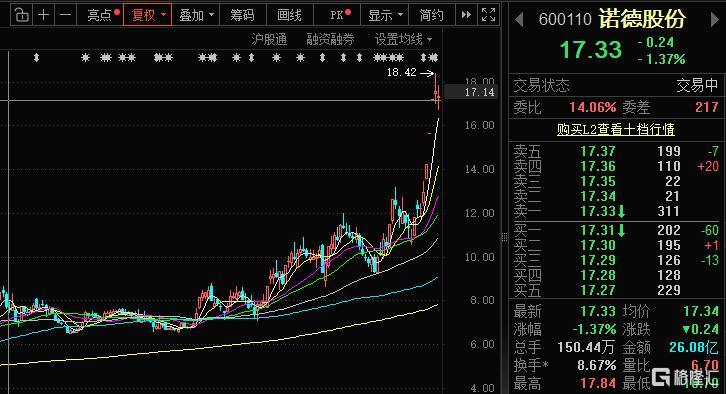Click the 金额 26.08亿 value
Image resolution: width=726 pixels, height=394 pixels.
click(x=693, y=347)
